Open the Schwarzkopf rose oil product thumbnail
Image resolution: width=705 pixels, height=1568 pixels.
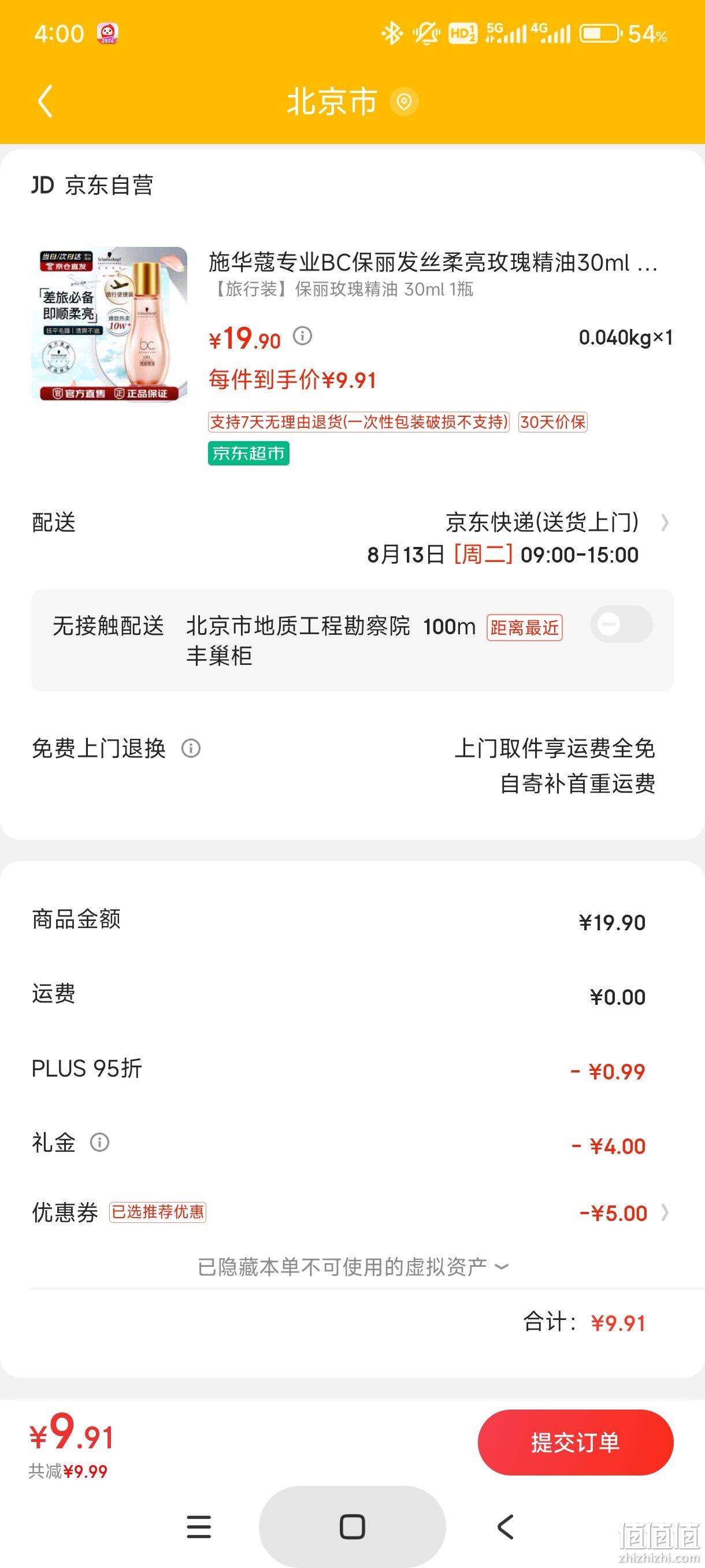tap(109, 324)
